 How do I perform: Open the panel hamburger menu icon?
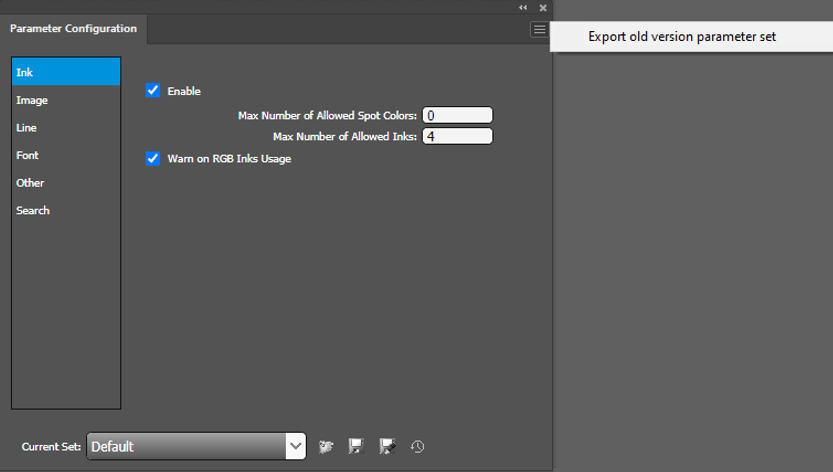(x=538, y=30)
